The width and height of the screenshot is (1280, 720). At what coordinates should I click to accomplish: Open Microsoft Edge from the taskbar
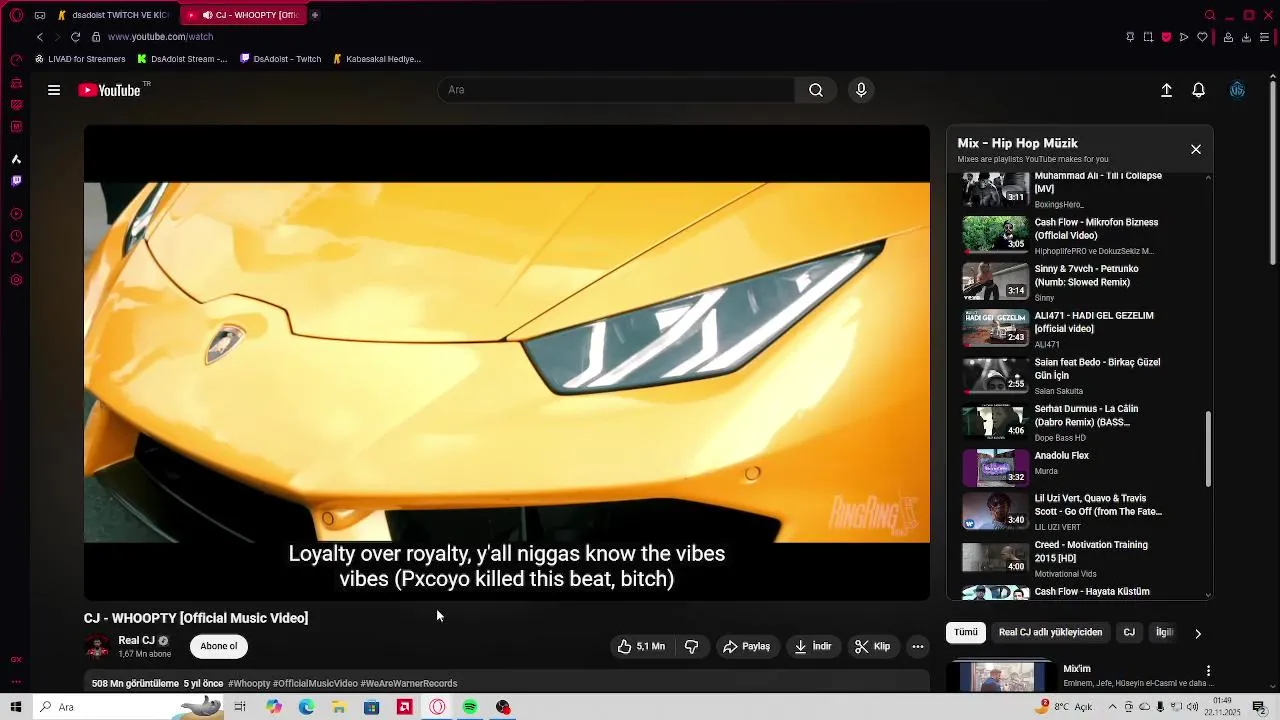click(x=306, y=707)
